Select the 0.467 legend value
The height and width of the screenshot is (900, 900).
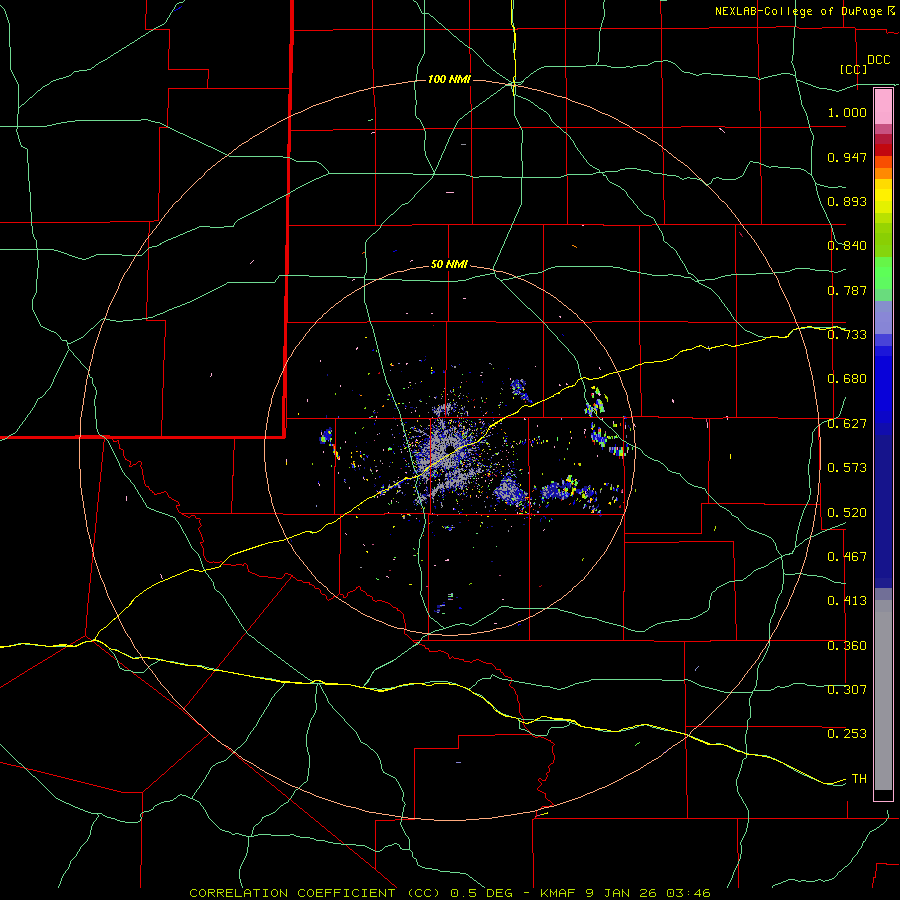click(847, 557)
